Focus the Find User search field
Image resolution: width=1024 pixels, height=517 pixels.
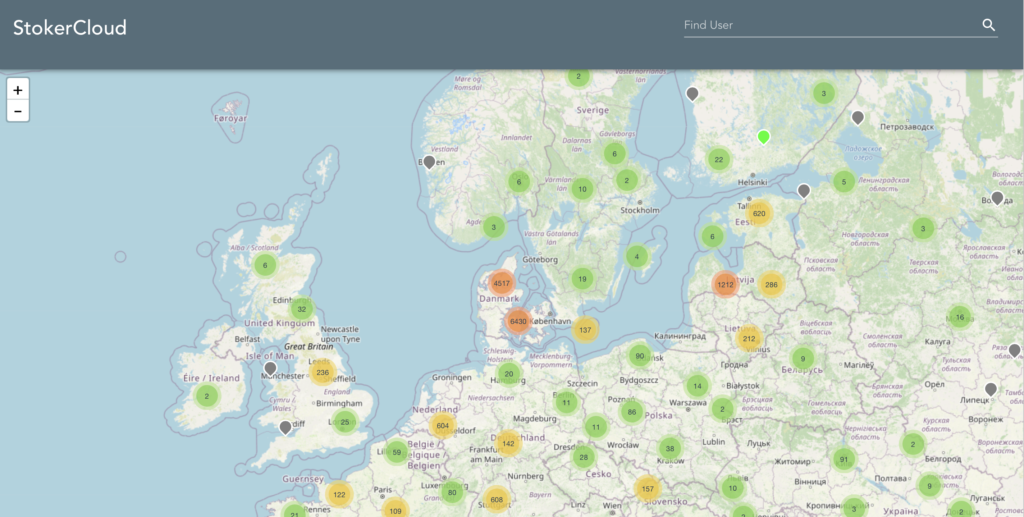click(x=828, y=25)
